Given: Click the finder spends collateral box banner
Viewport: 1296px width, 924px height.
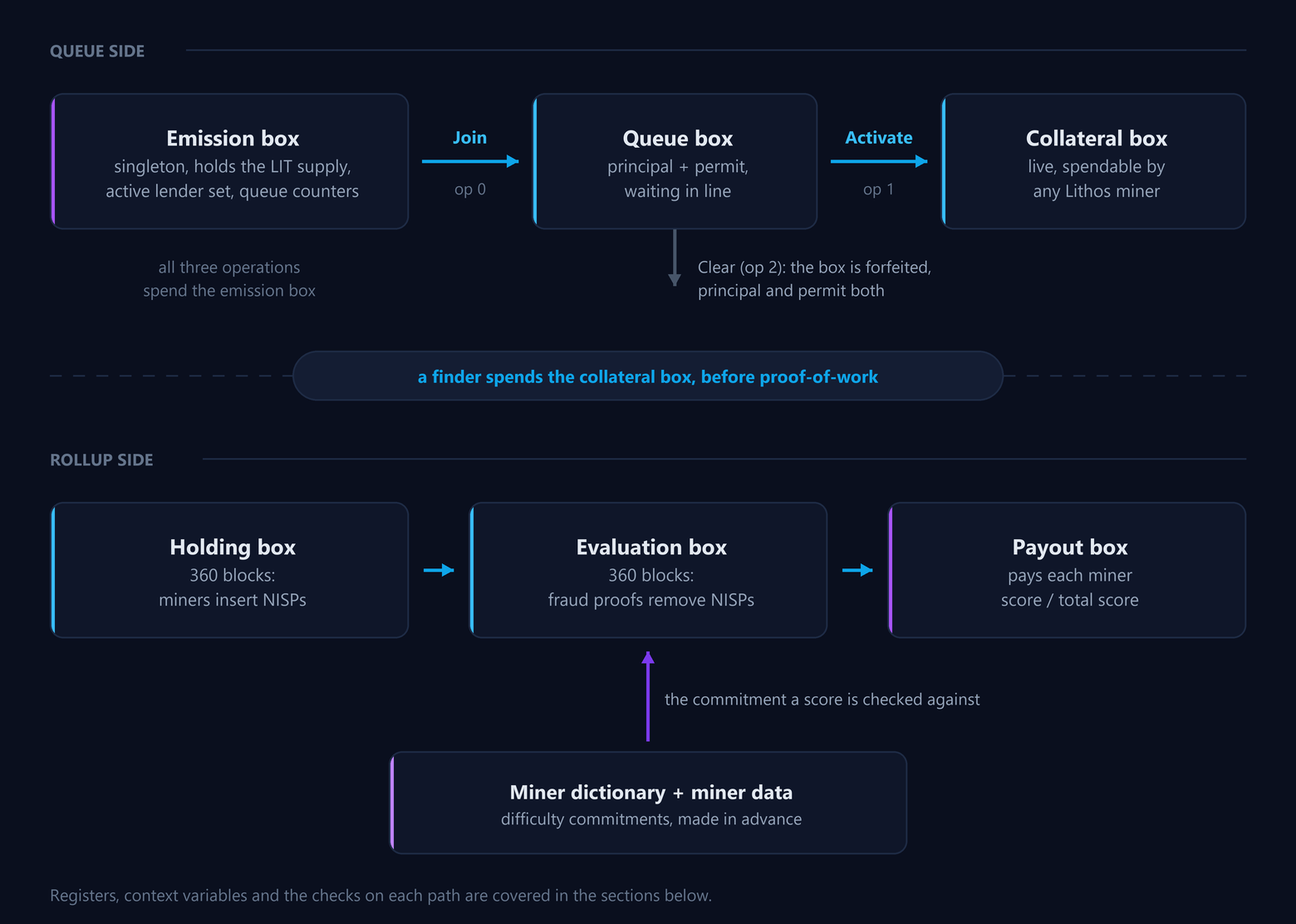Looking at the screenshot, I should point(648,376).
